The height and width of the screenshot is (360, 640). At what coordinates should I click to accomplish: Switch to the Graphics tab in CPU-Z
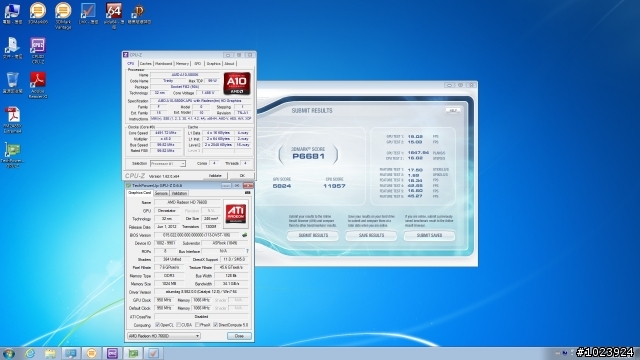[x=213, y=64]
